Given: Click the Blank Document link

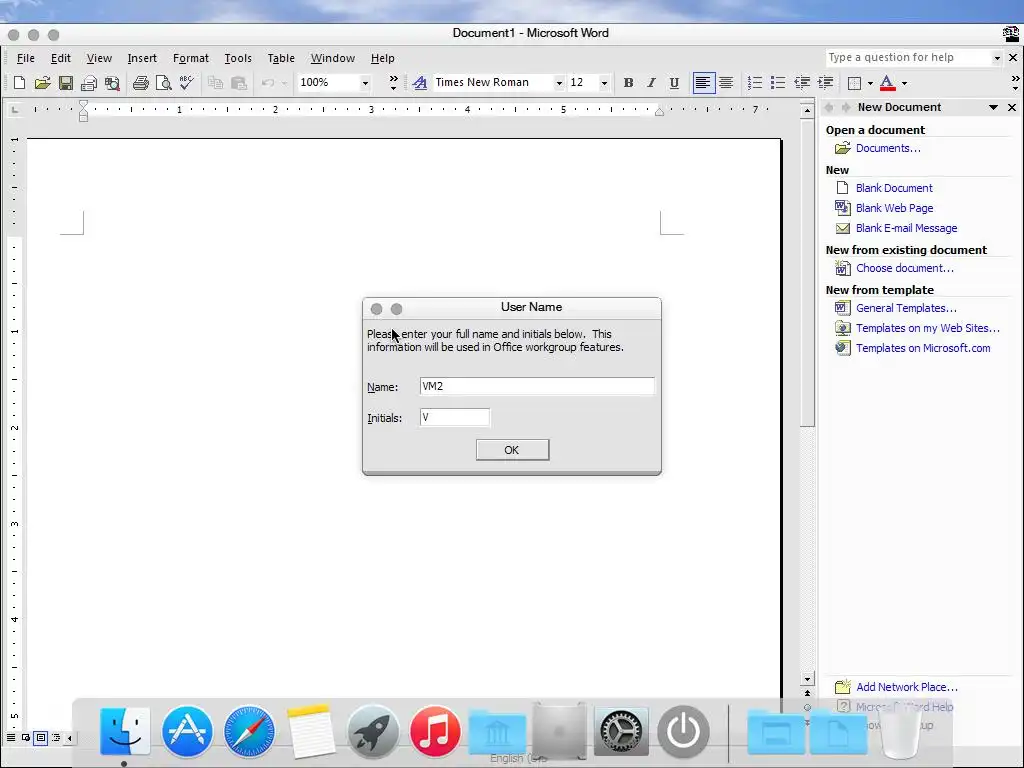Looking at the screenshot, I should click(894, 188).
